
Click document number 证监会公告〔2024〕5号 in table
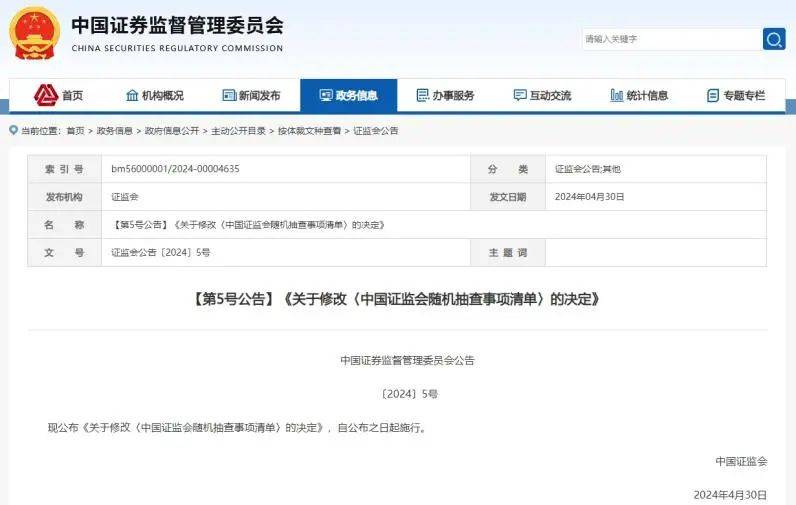coord(160,253)
